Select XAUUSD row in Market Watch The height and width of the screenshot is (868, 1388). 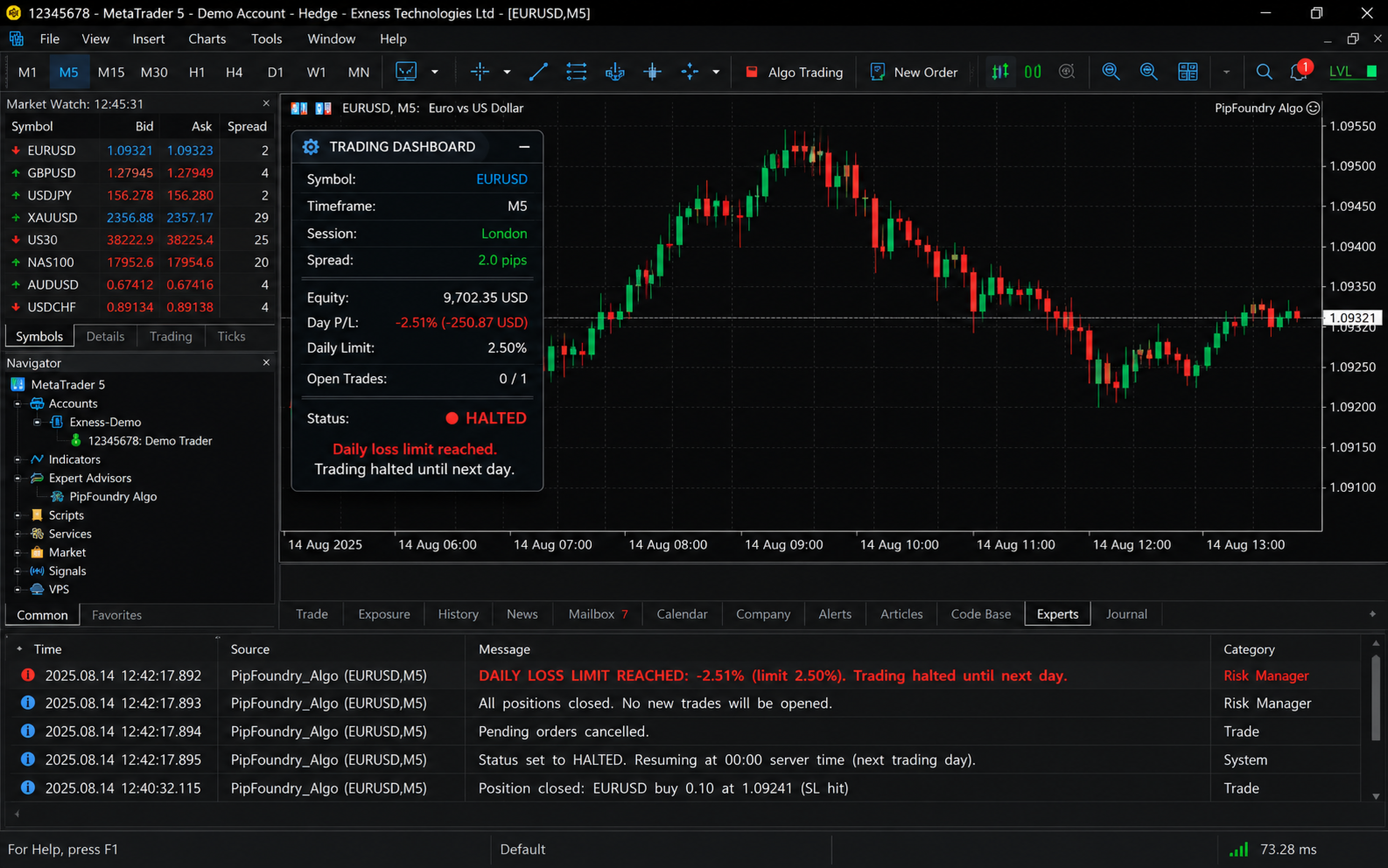(138, 217)
